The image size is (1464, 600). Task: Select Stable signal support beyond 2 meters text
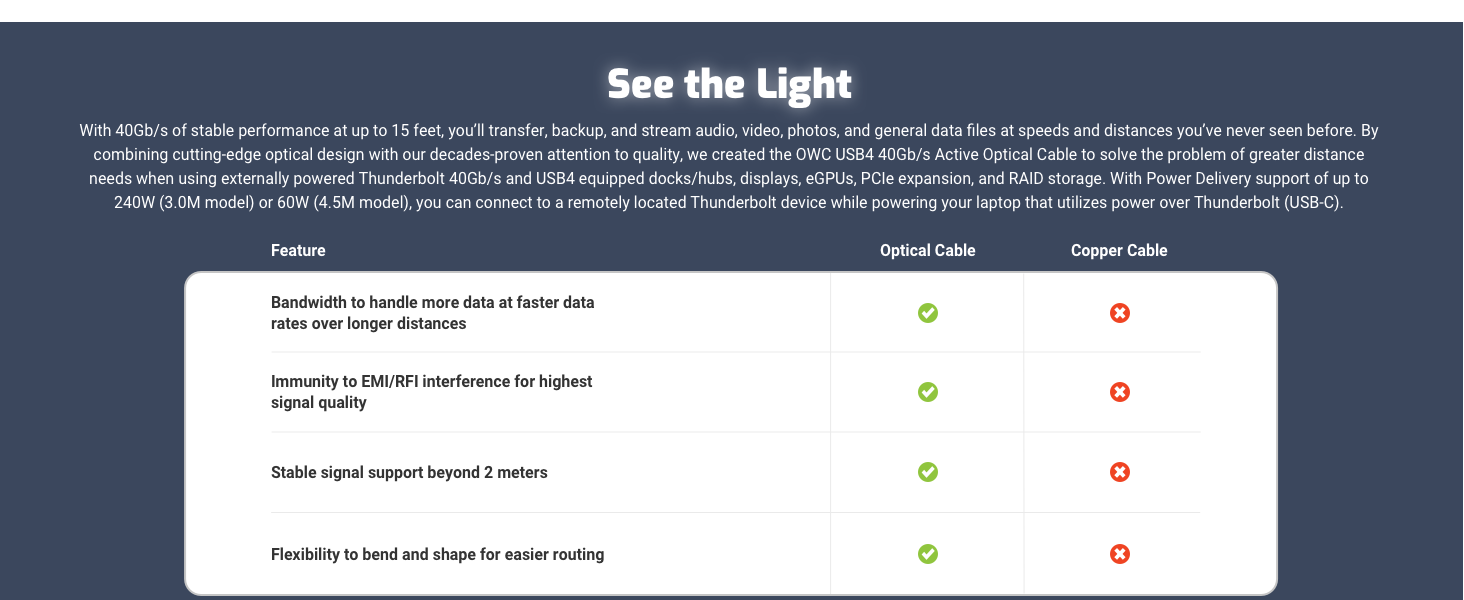pyautogui.click(x=409, y=472)
